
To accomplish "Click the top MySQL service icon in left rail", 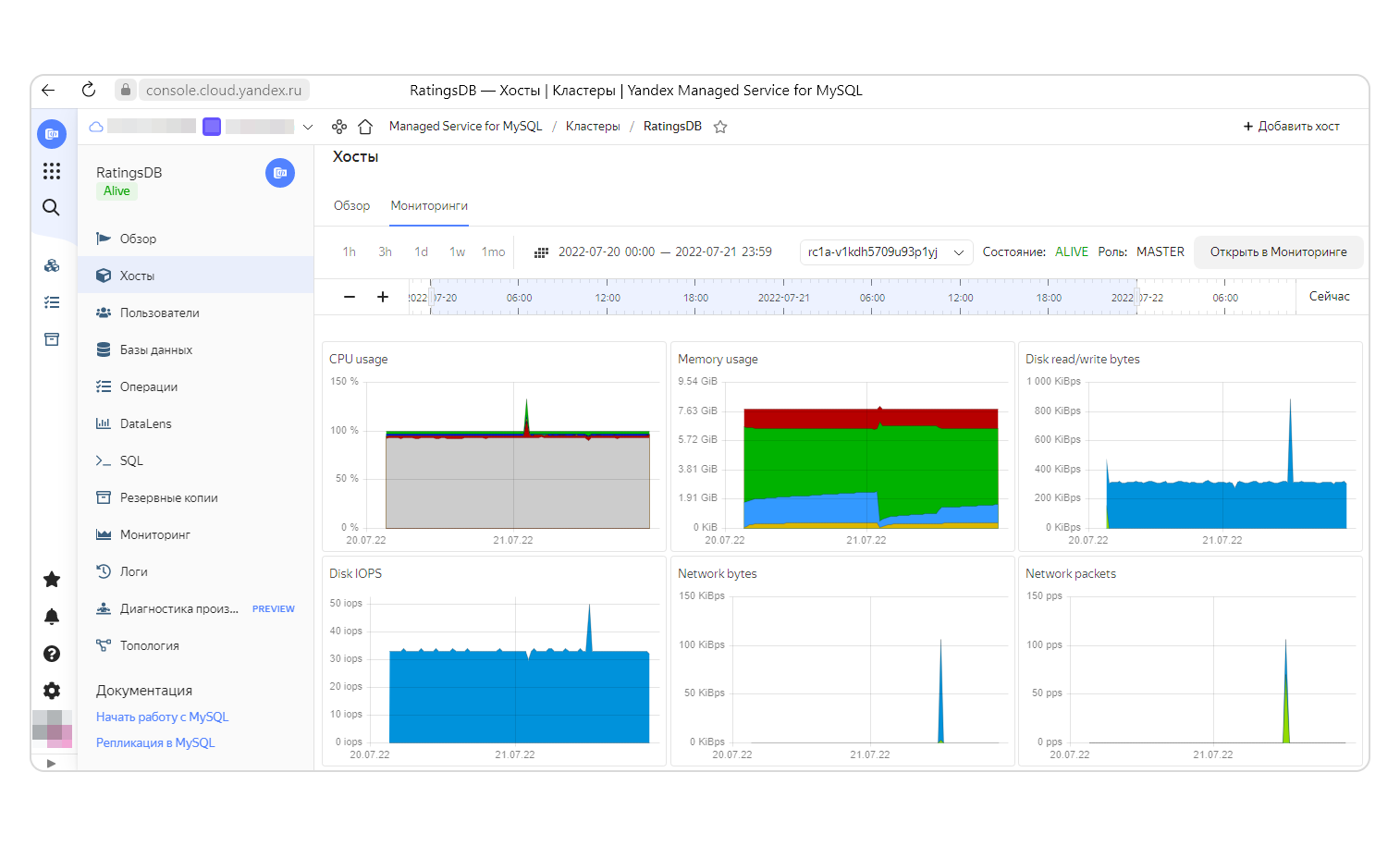I will [52, 134].
